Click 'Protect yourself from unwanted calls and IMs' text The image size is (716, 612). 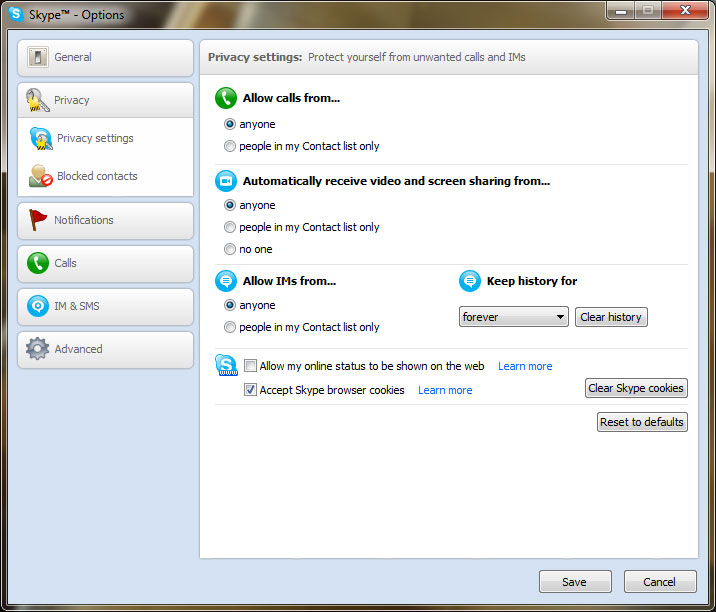(x=416, y=57)
